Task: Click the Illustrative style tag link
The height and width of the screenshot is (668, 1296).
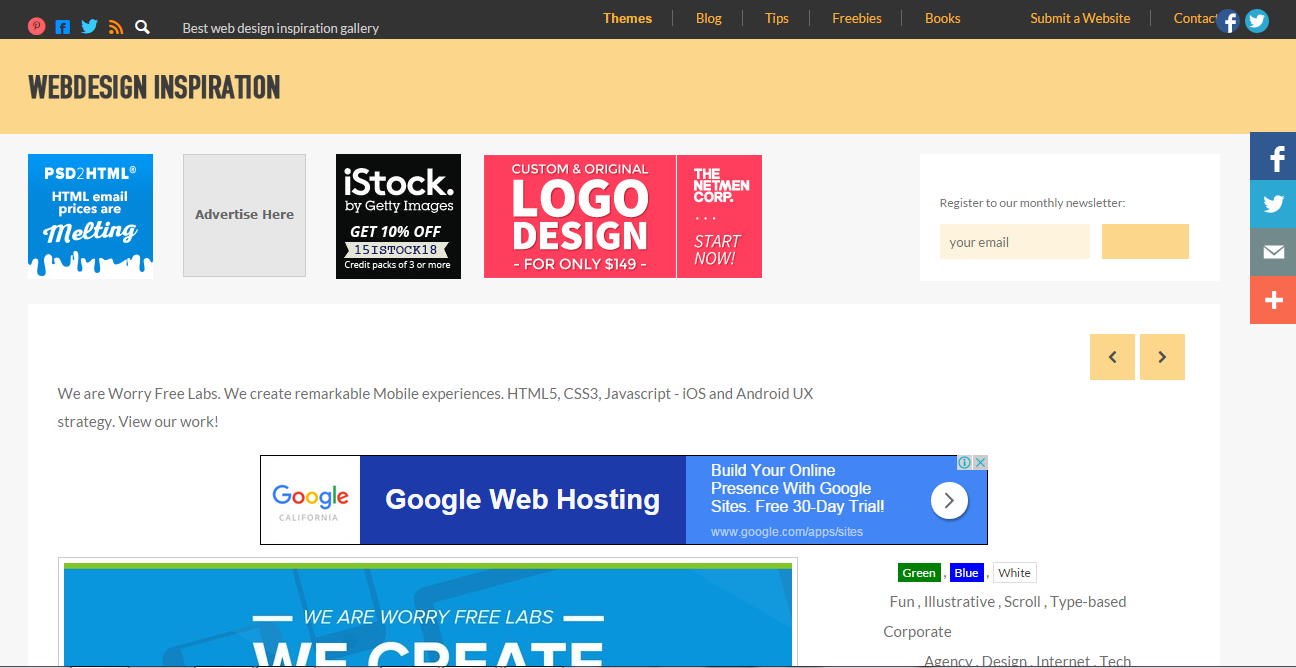Action: click(959, 601)
